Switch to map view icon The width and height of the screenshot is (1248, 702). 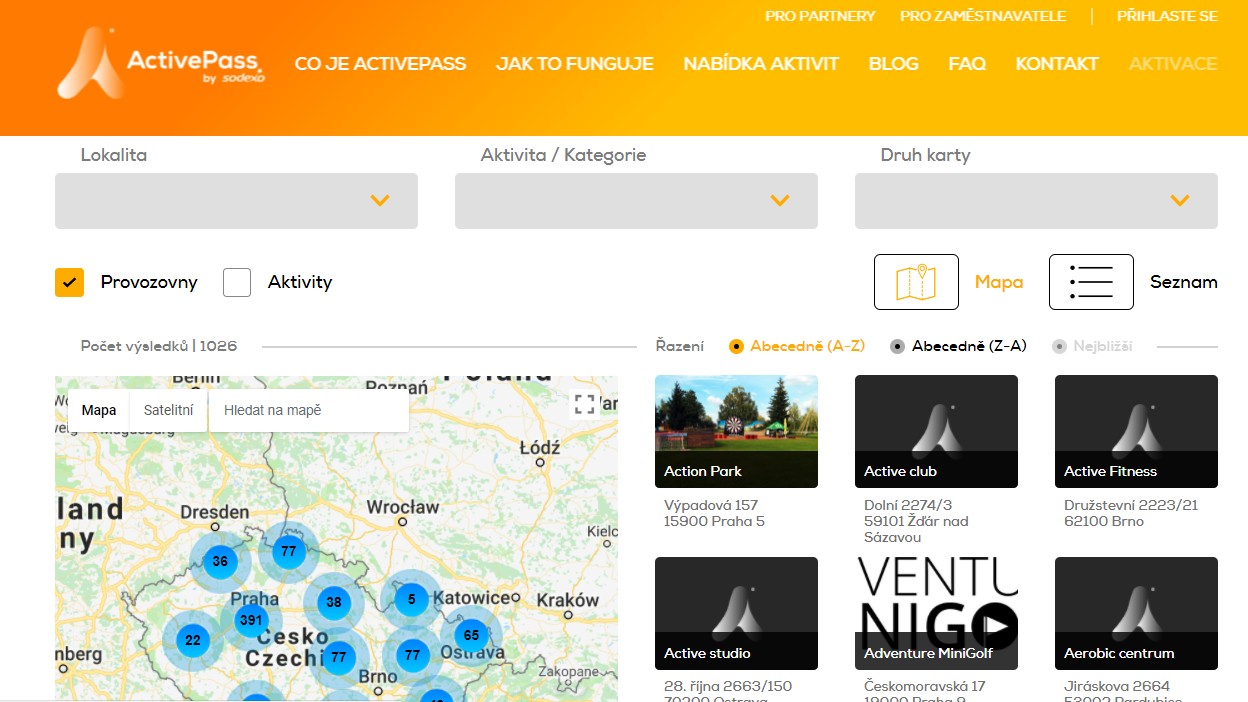[915, 282]
